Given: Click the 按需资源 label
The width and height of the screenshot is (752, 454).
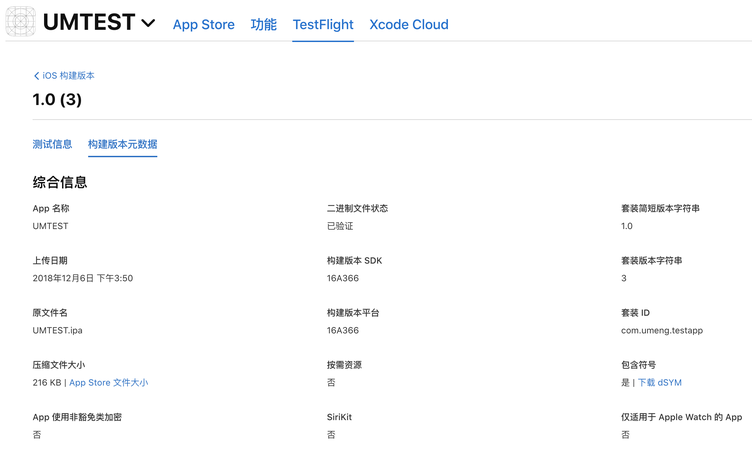Looking at the screenshot, I should point(344,365).
